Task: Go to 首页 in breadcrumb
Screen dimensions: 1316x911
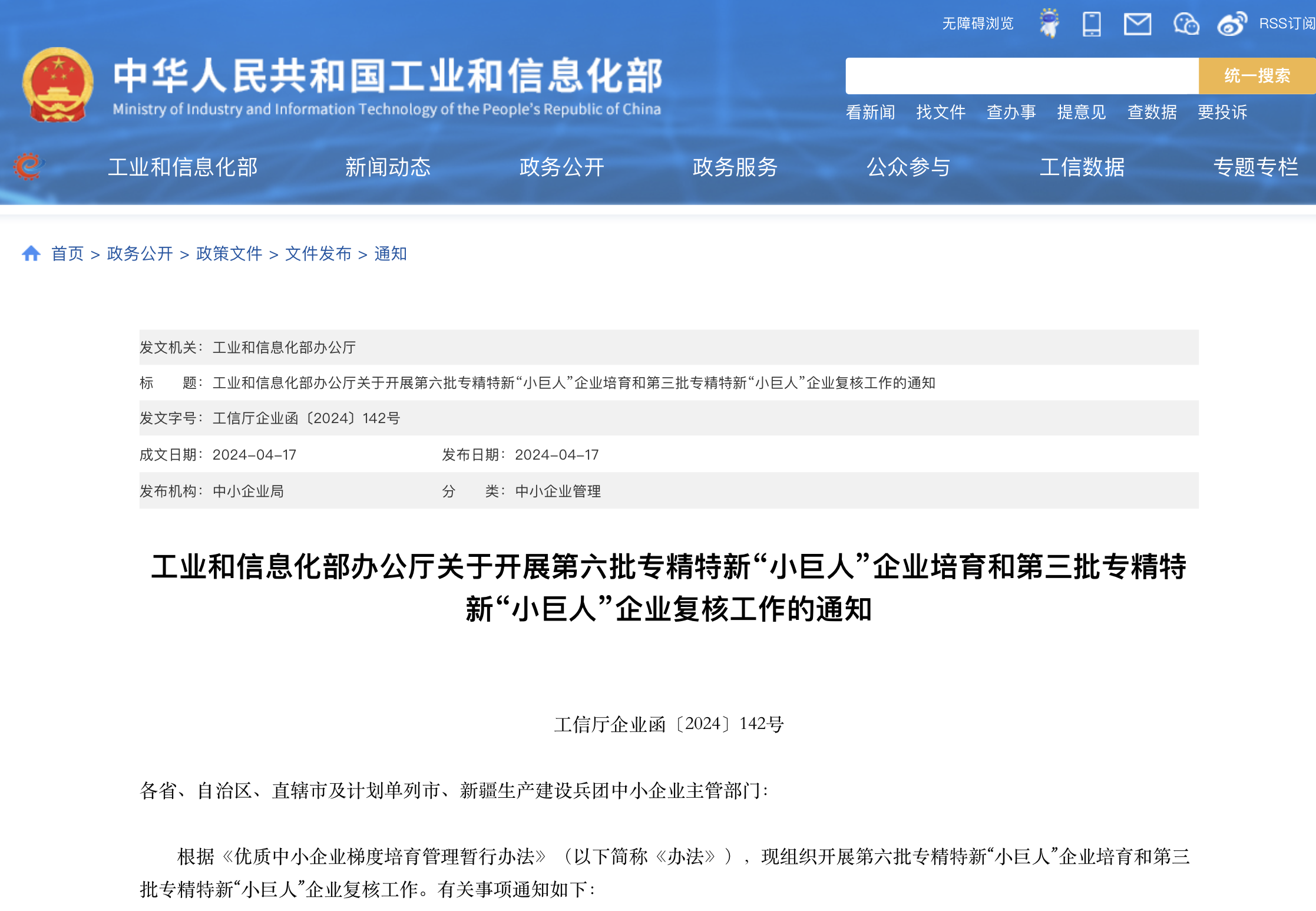Action: pos(68,254)
